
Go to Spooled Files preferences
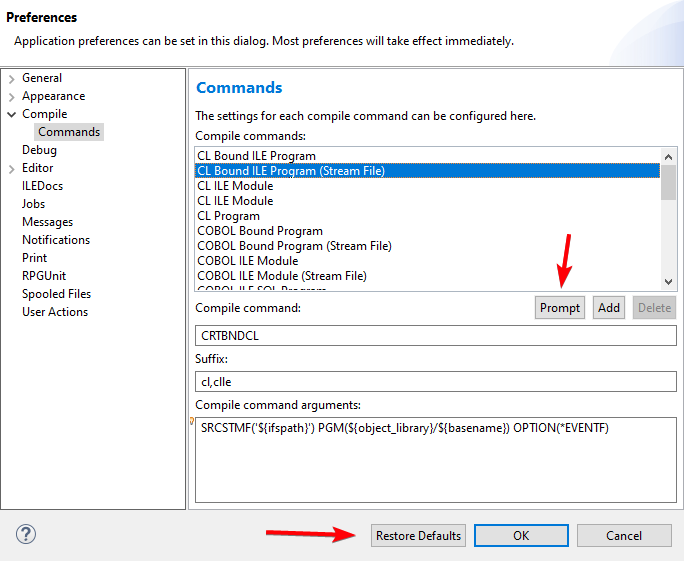(x=56, y=294)
